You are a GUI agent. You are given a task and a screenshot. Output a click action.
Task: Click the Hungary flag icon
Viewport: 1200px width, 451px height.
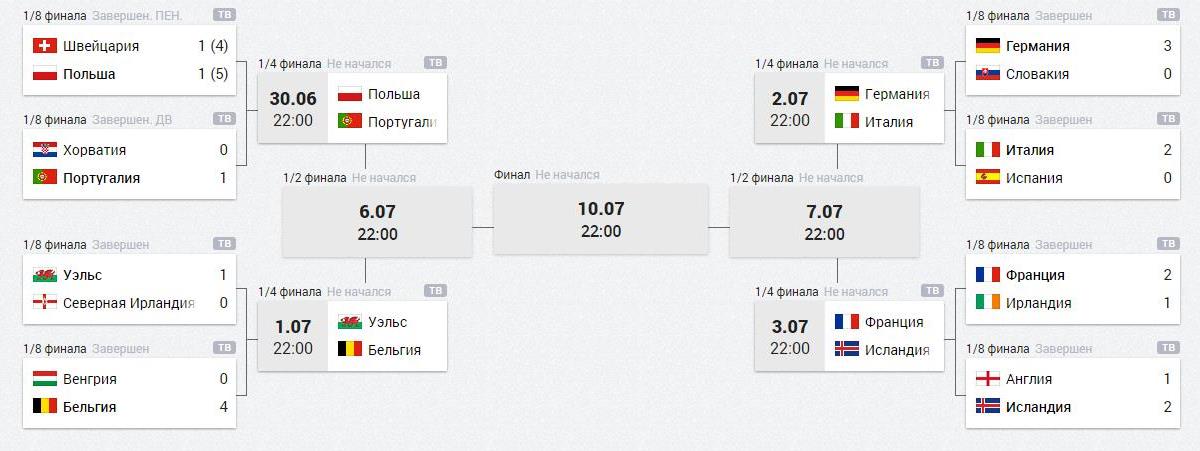pyautogui.click(x=45, y=379)
